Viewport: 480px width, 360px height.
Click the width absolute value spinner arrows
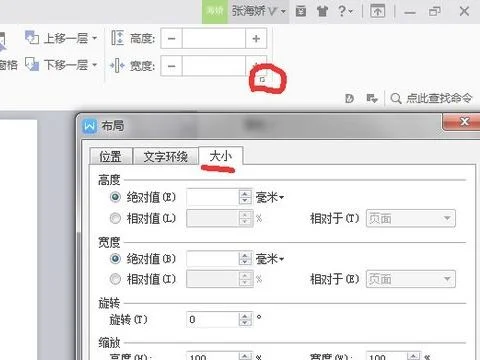point(245,259)
